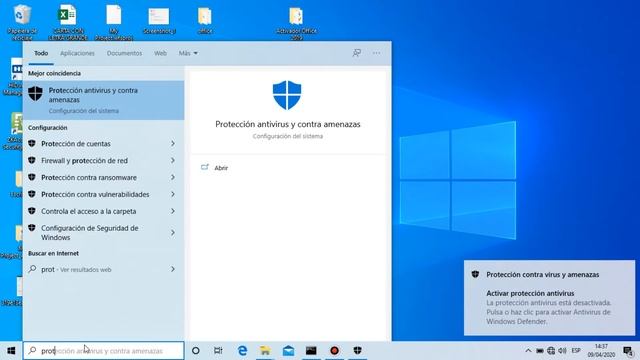
Task: Click the volume speaker tray icon
Action: coord(562,351)
